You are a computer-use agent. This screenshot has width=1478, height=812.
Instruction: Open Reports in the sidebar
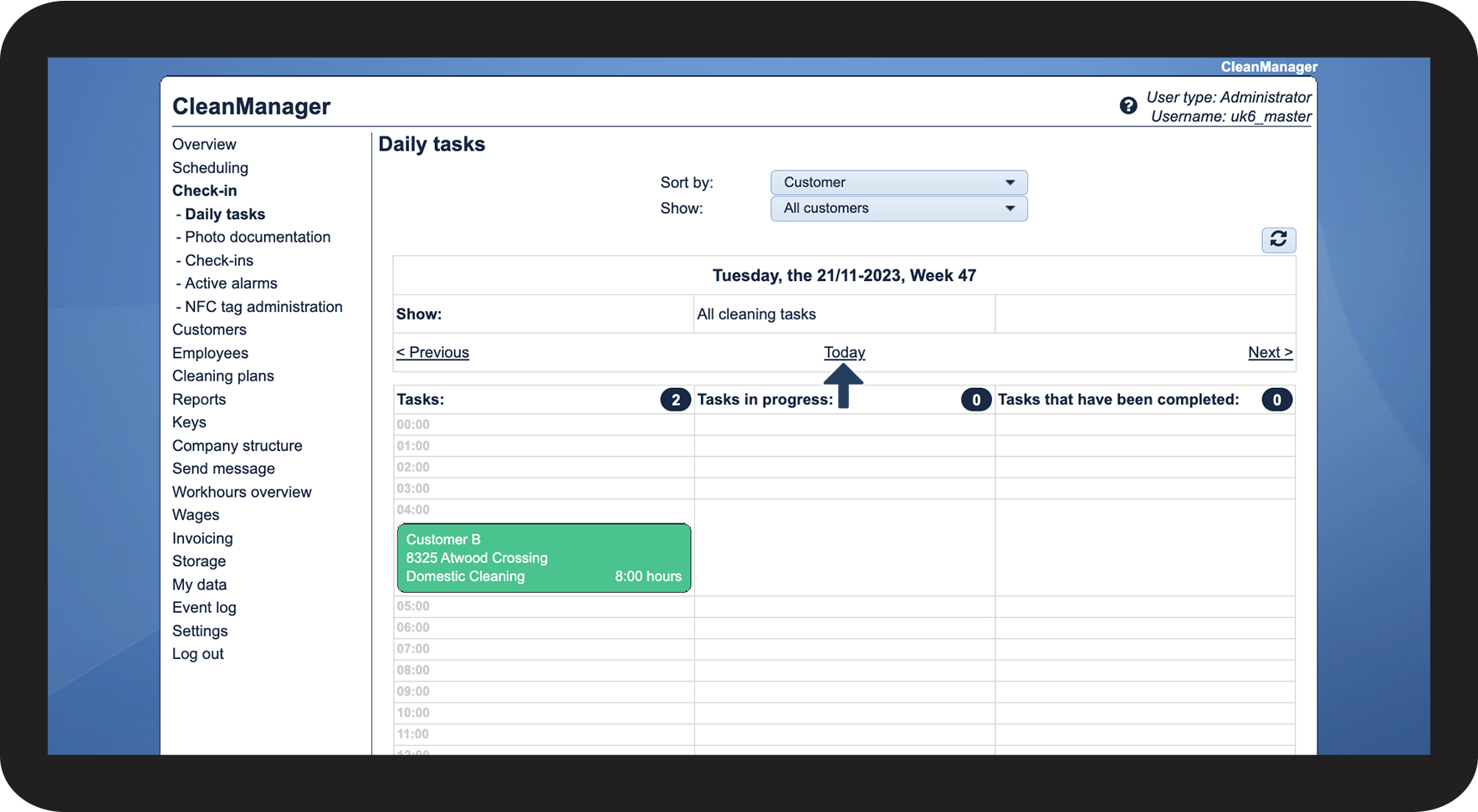point(199,400)
